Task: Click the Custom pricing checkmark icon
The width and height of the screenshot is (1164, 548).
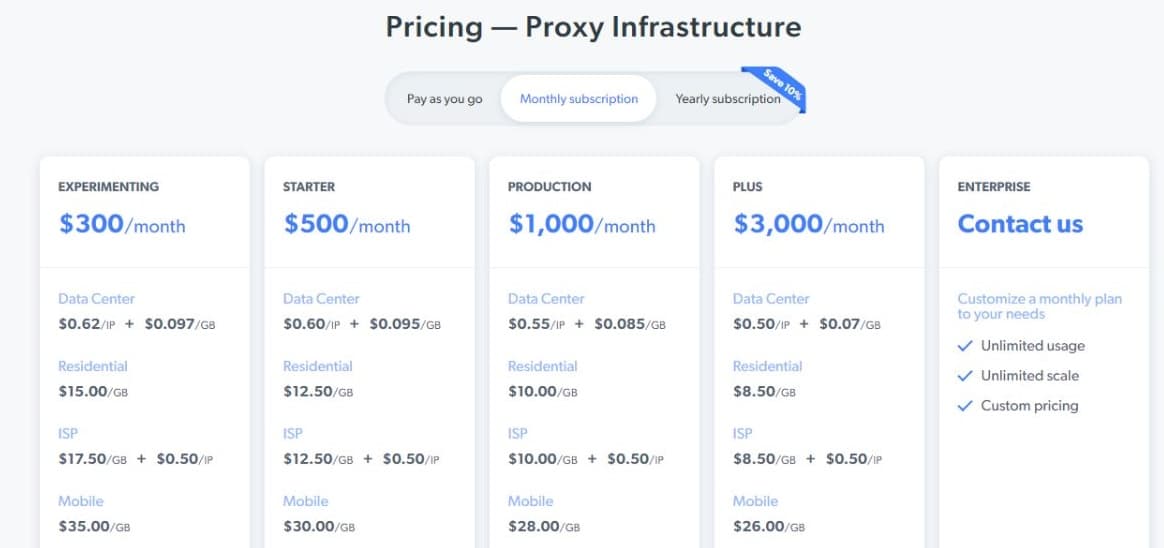Action: [x=964, y=405]
